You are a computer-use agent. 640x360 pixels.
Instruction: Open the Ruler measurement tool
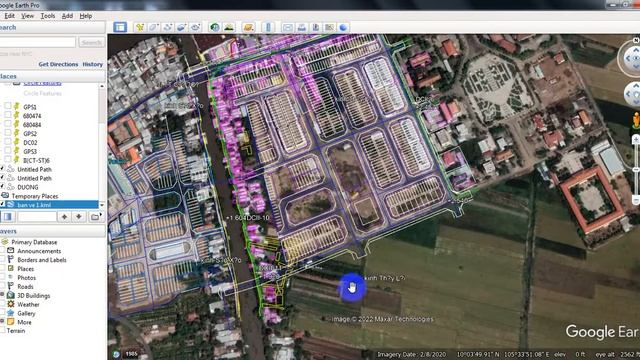pos(268,27)
